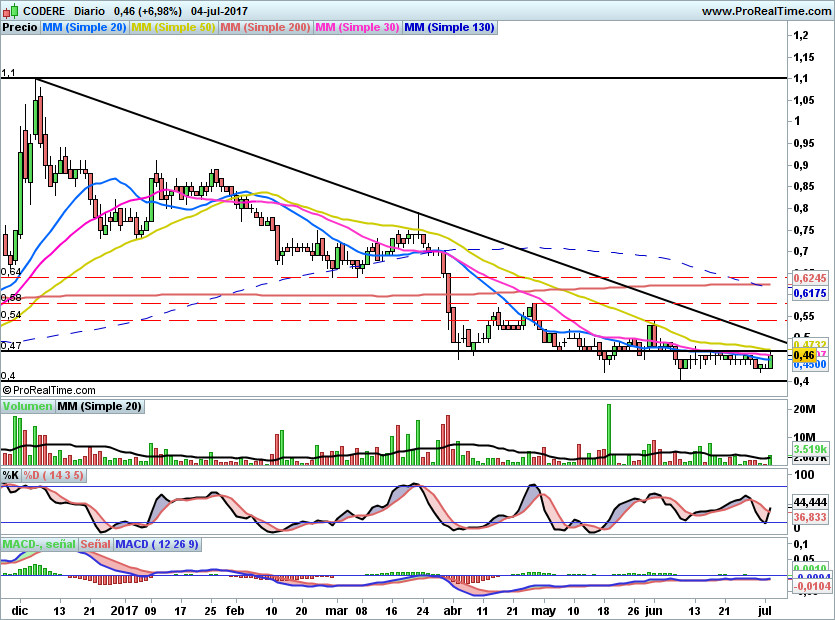Click the 44,444 stochastic value tag
This screenshot has width=835, height=620.
[808, 502]
